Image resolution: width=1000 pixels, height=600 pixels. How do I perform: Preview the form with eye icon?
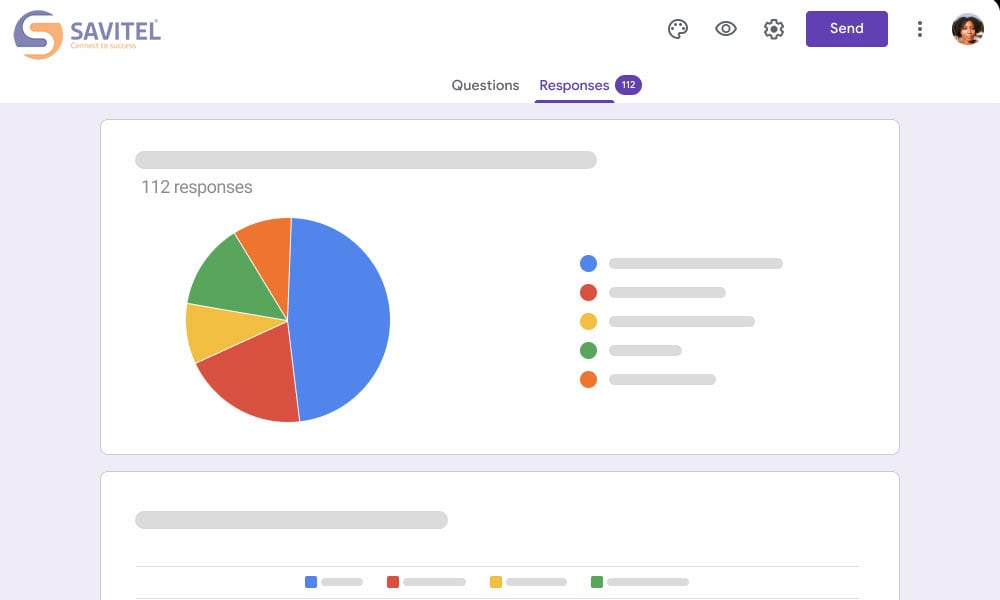(726, 29)
